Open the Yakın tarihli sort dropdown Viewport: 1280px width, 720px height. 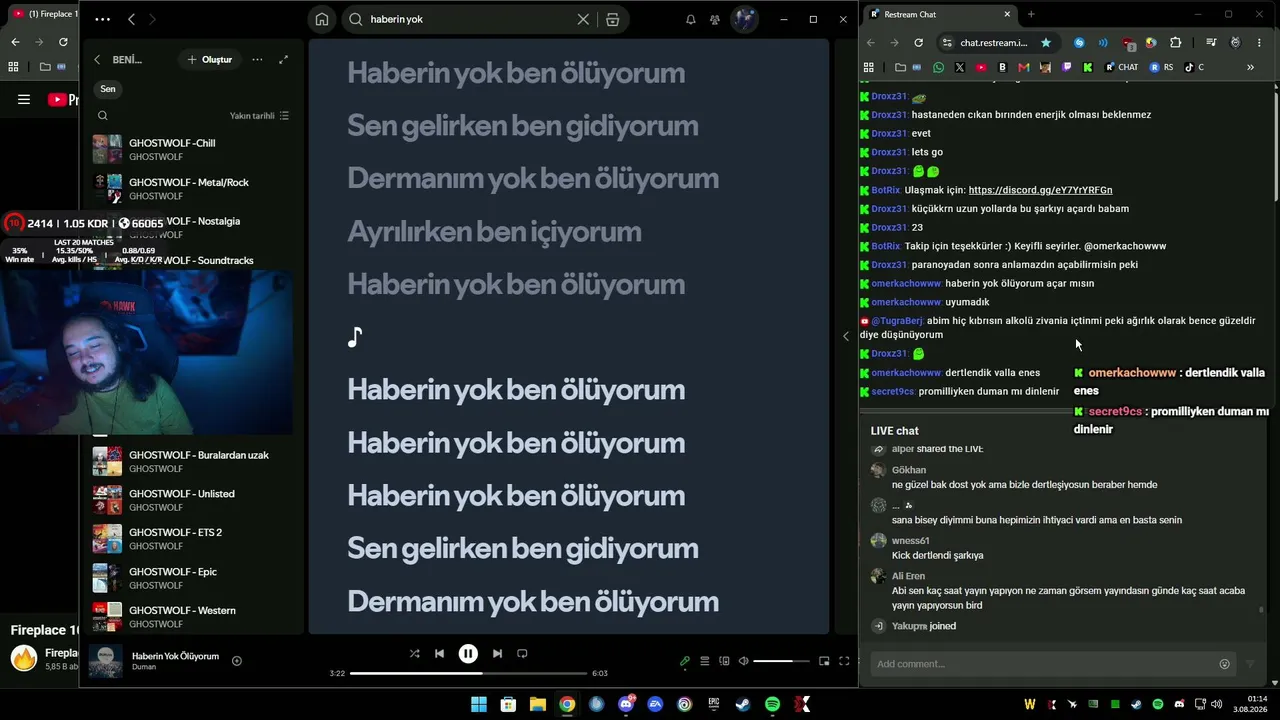coord(259,116)
